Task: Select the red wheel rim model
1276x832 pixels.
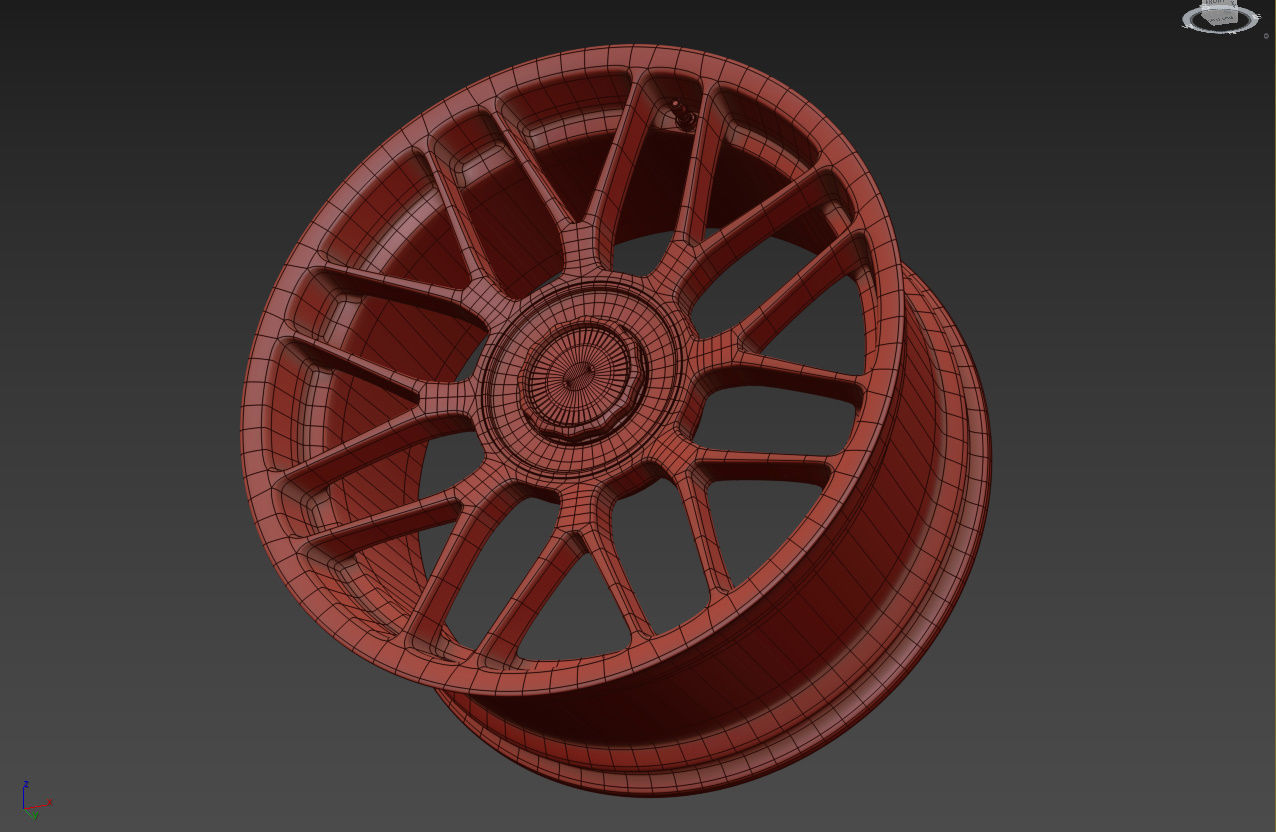Action: click(x=616, y=421)
